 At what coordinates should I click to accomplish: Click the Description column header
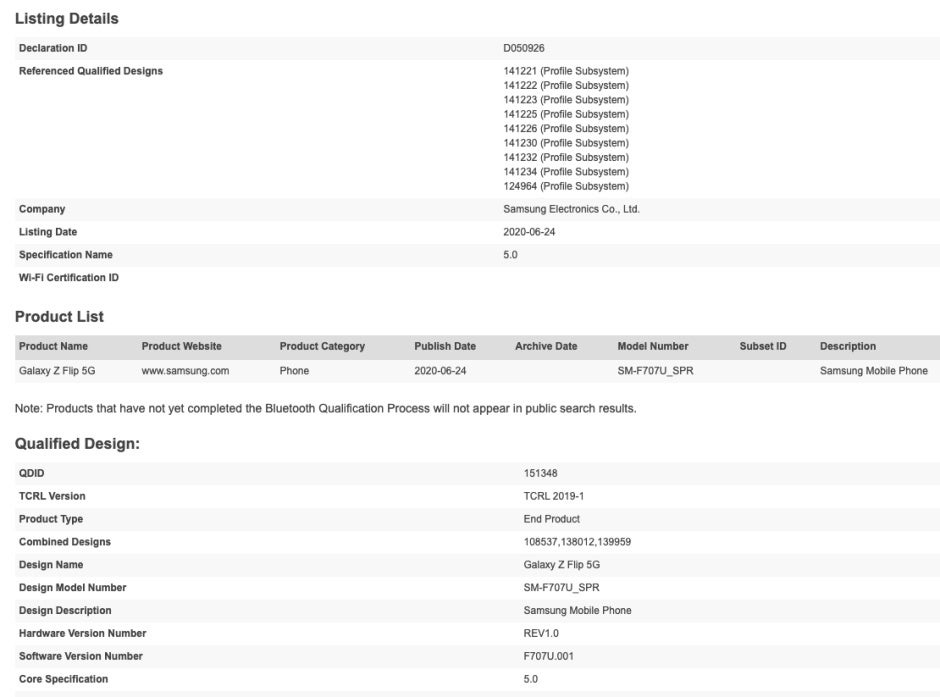pyautogui.click(x=848, y=346)
